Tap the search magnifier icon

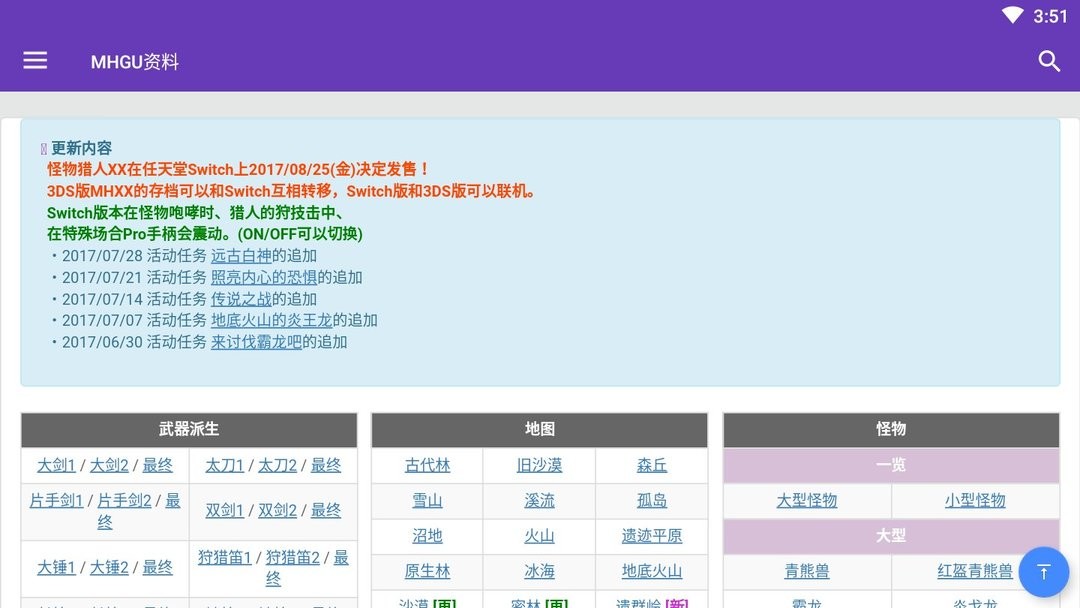point(1048,61)
